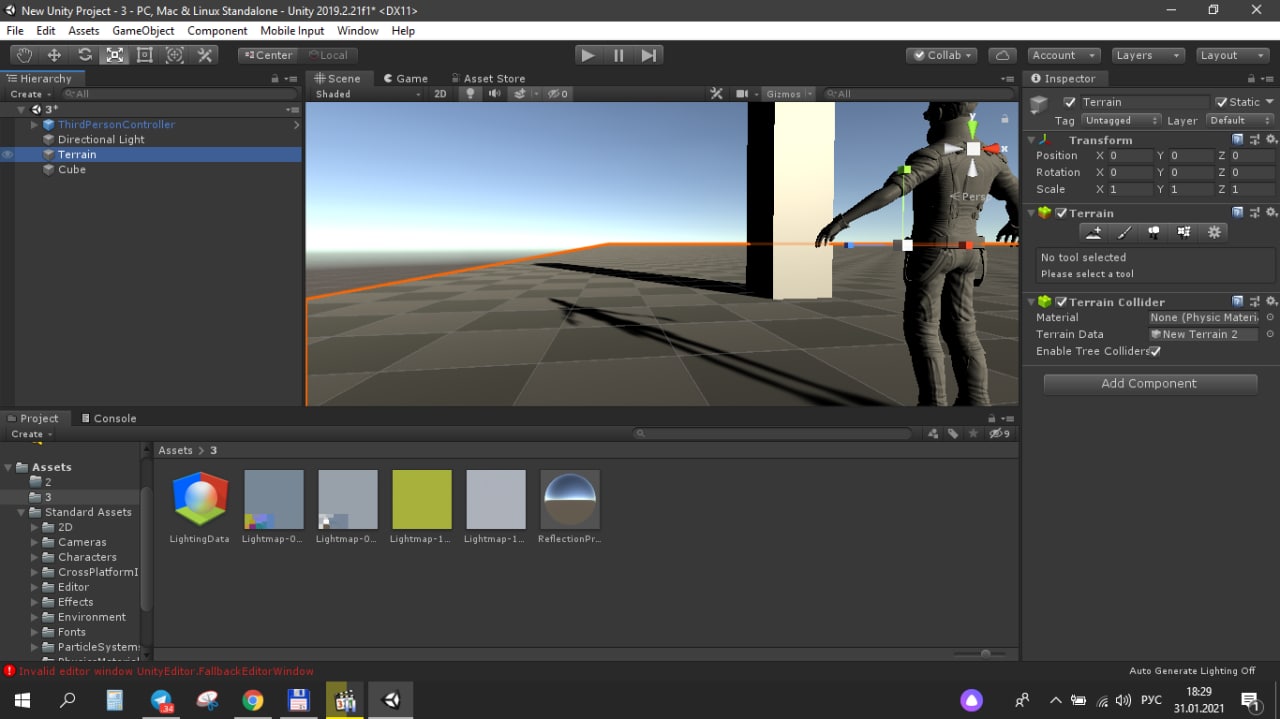Expand the Characters folder in Project
The image size is (1280, 719).
pos(34,557)
